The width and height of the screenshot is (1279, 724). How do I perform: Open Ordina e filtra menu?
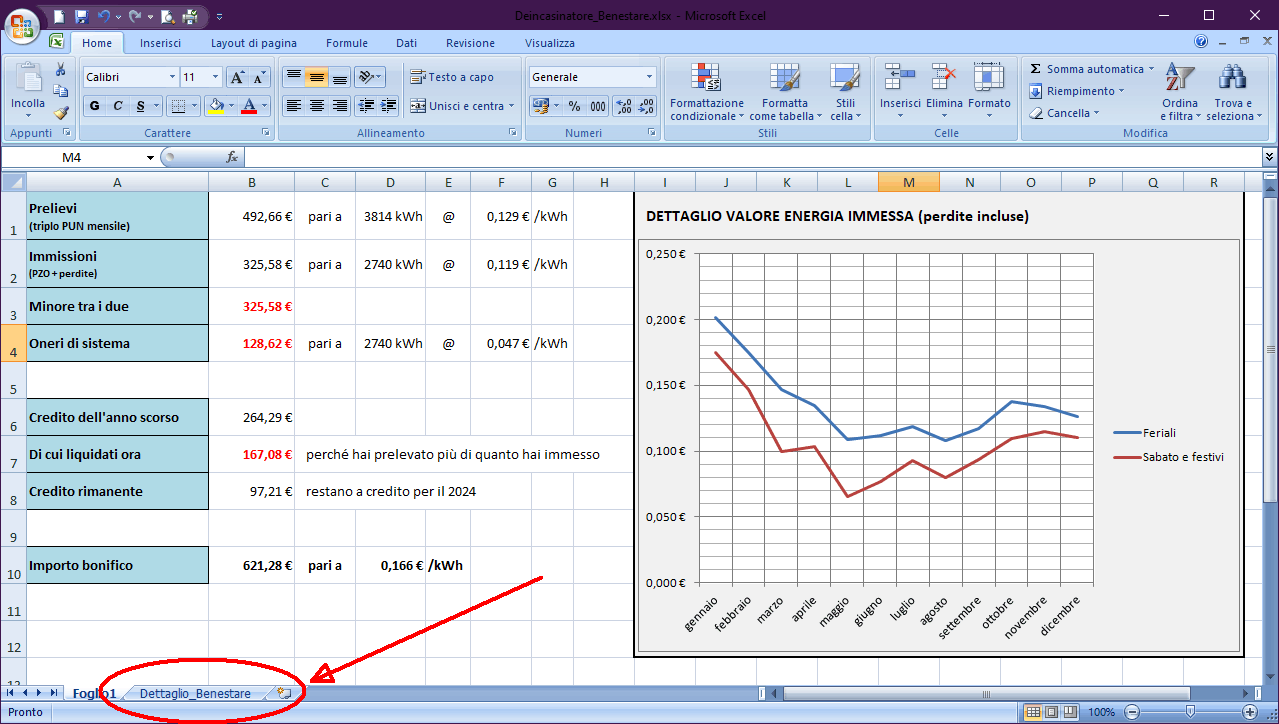pos(1180,92)
